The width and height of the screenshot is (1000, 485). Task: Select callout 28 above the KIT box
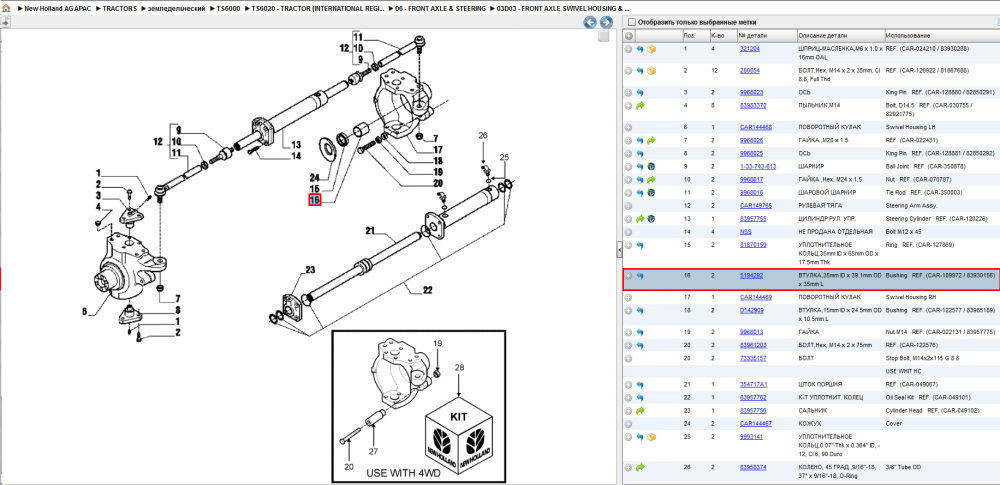click(459, 368)
